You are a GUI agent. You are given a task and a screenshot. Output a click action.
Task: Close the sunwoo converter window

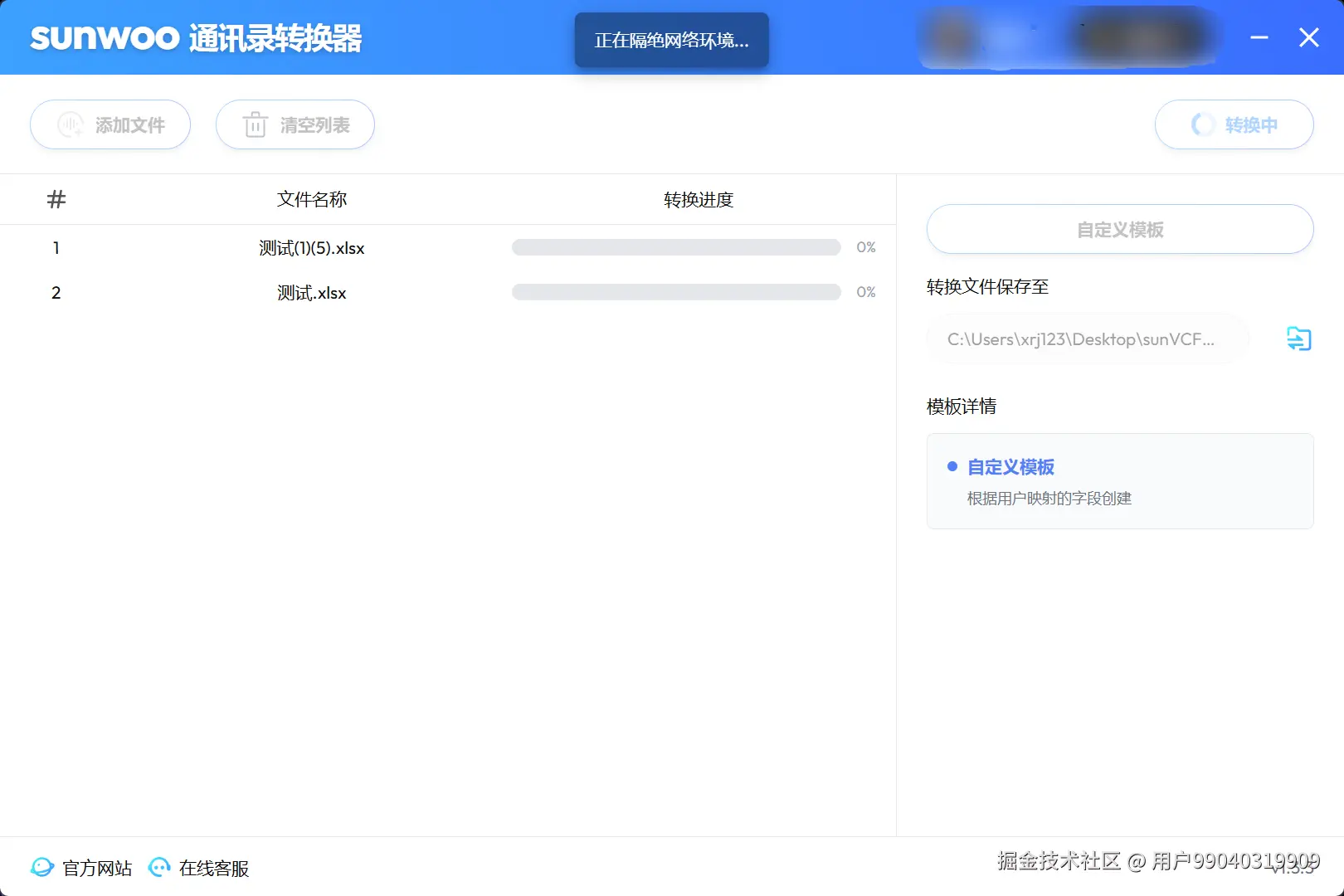pos(1309,37)
